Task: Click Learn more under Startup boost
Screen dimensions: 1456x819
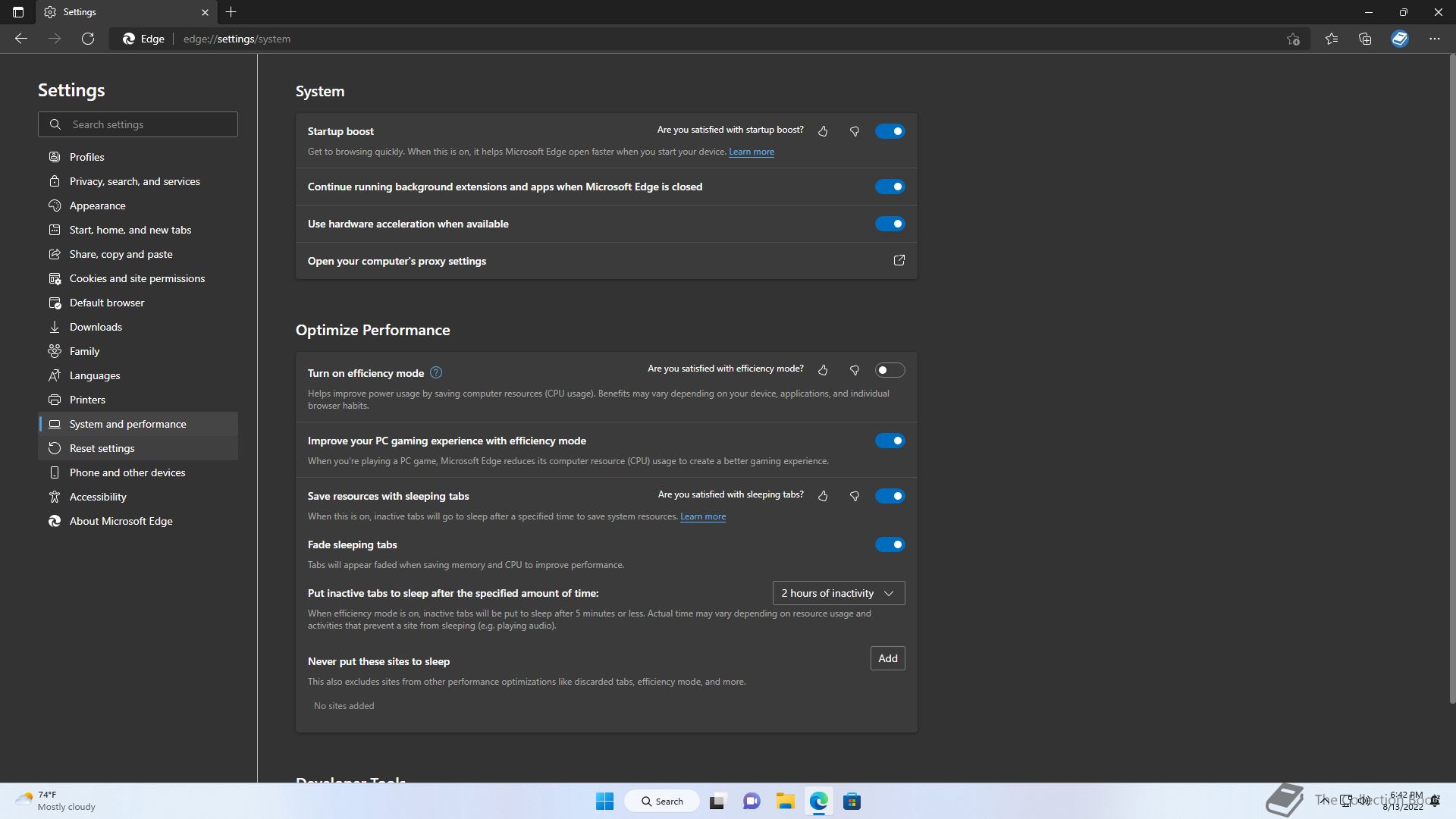Action: (x=752, y=152)
